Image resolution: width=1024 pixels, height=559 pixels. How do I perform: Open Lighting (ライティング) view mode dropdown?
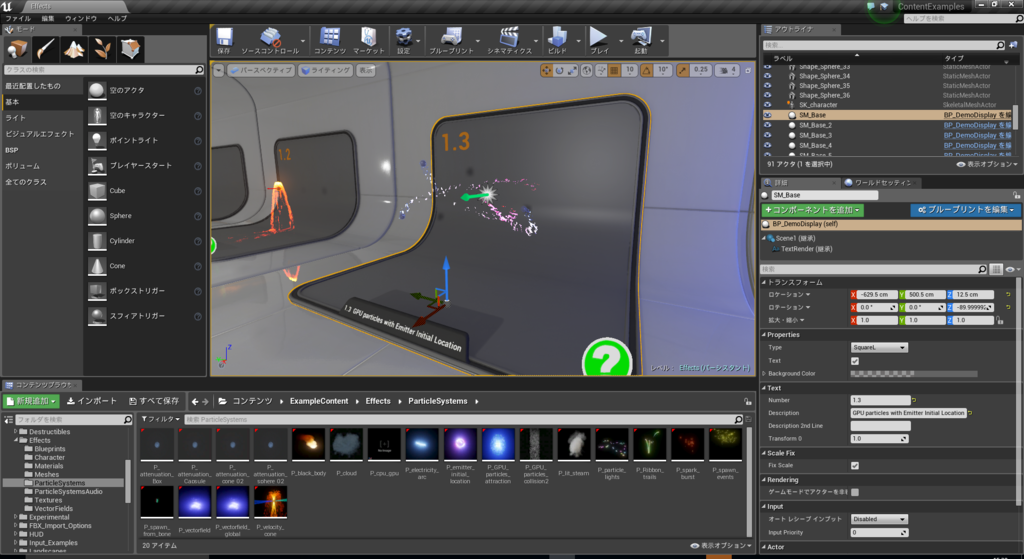pos(325,71)
